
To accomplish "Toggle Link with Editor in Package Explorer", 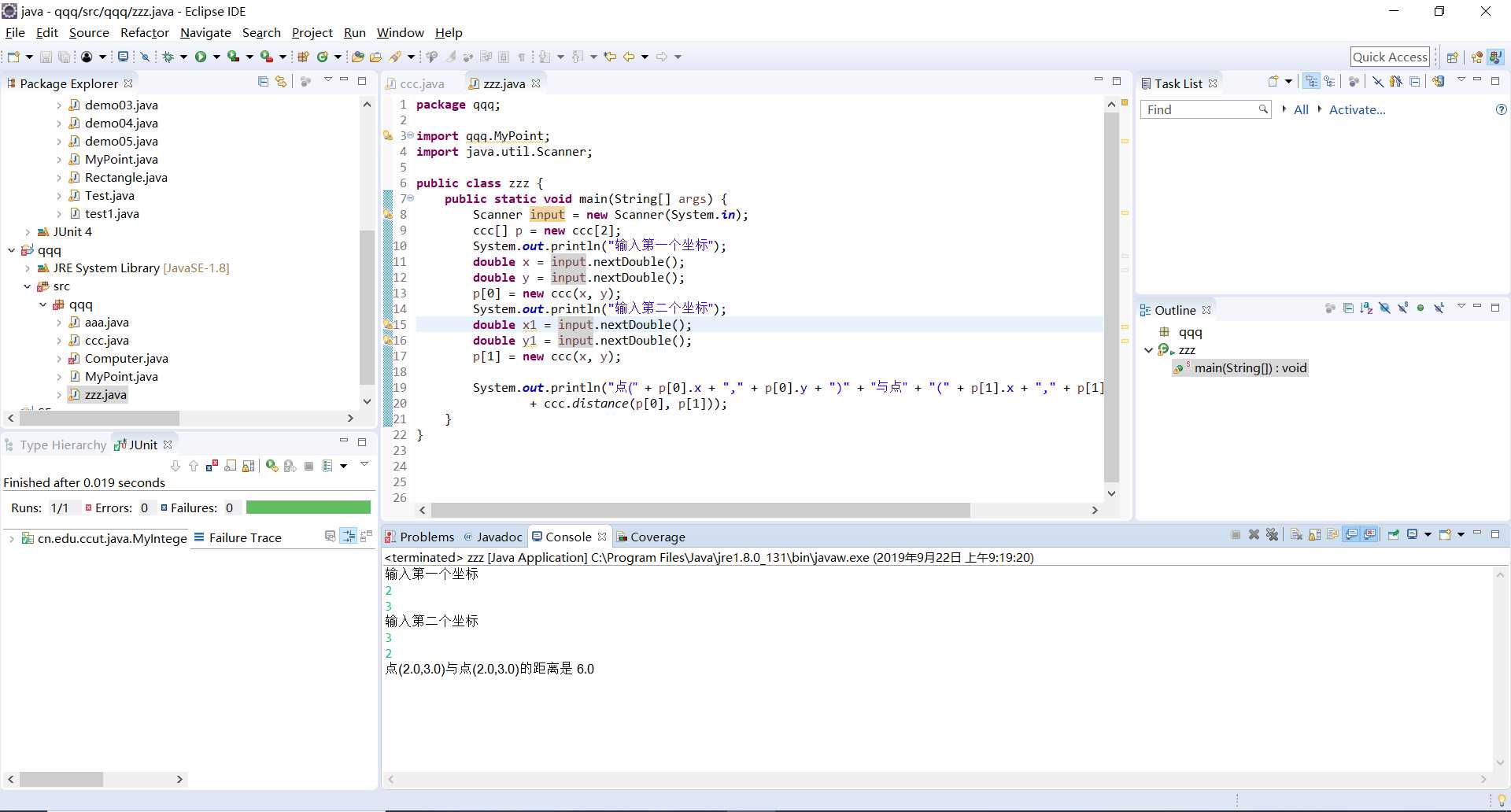I will (x=281, y=82).
